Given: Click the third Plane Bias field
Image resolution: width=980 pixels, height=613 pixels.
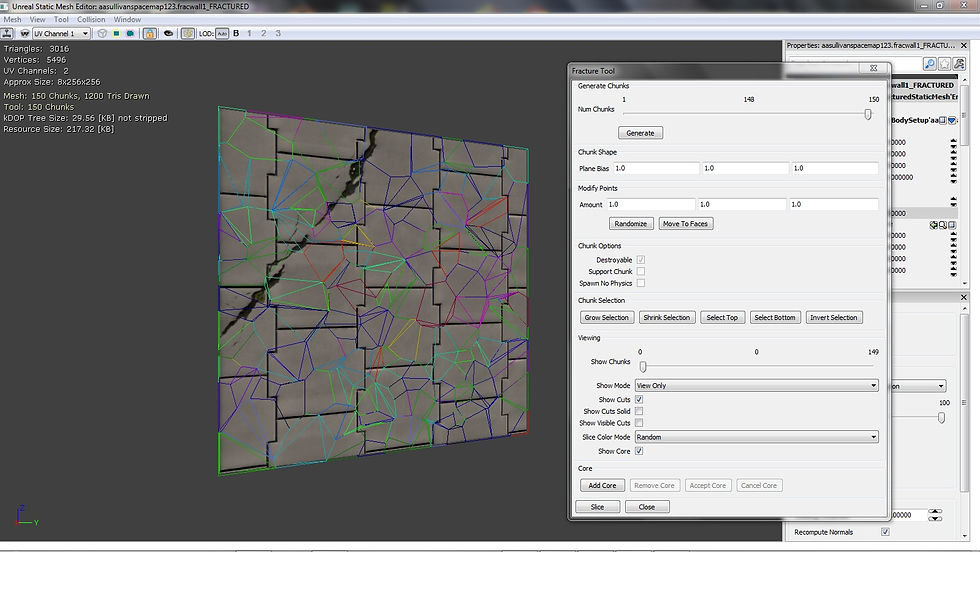Looking at the screenshot, I should pyautogui.click(x=834, y=168).
